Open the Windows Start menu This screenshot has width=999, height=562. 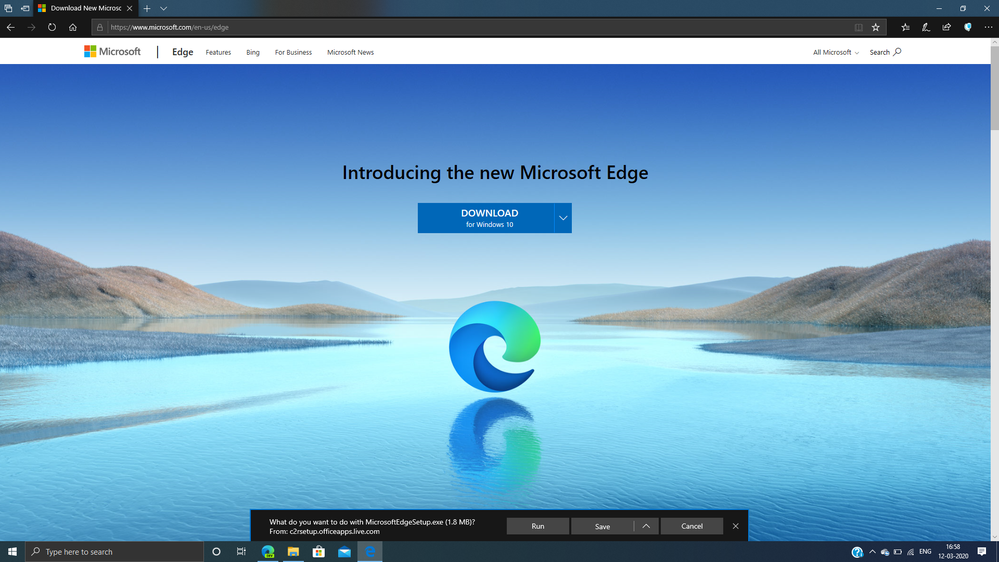[x=12, y=552]
